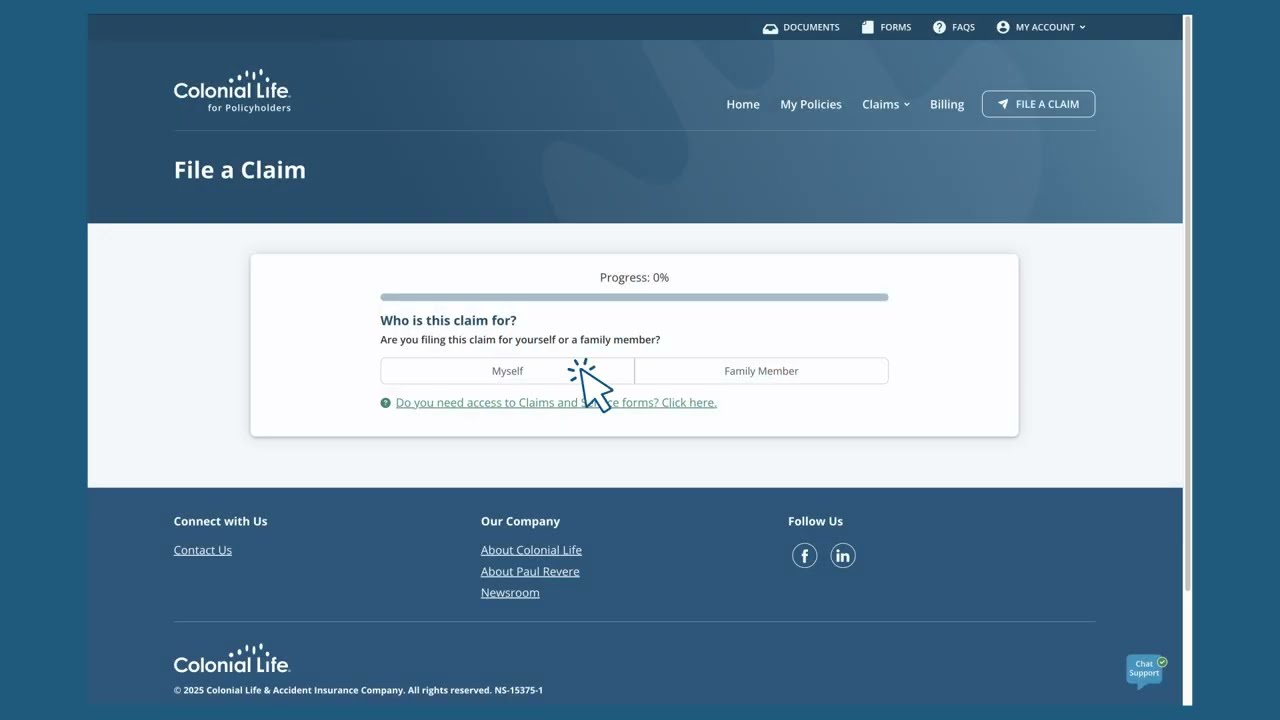Image resolution: width=1280 pixels, height=720 pixels.
Task: Click the claim progress bar
Action: 634,297
